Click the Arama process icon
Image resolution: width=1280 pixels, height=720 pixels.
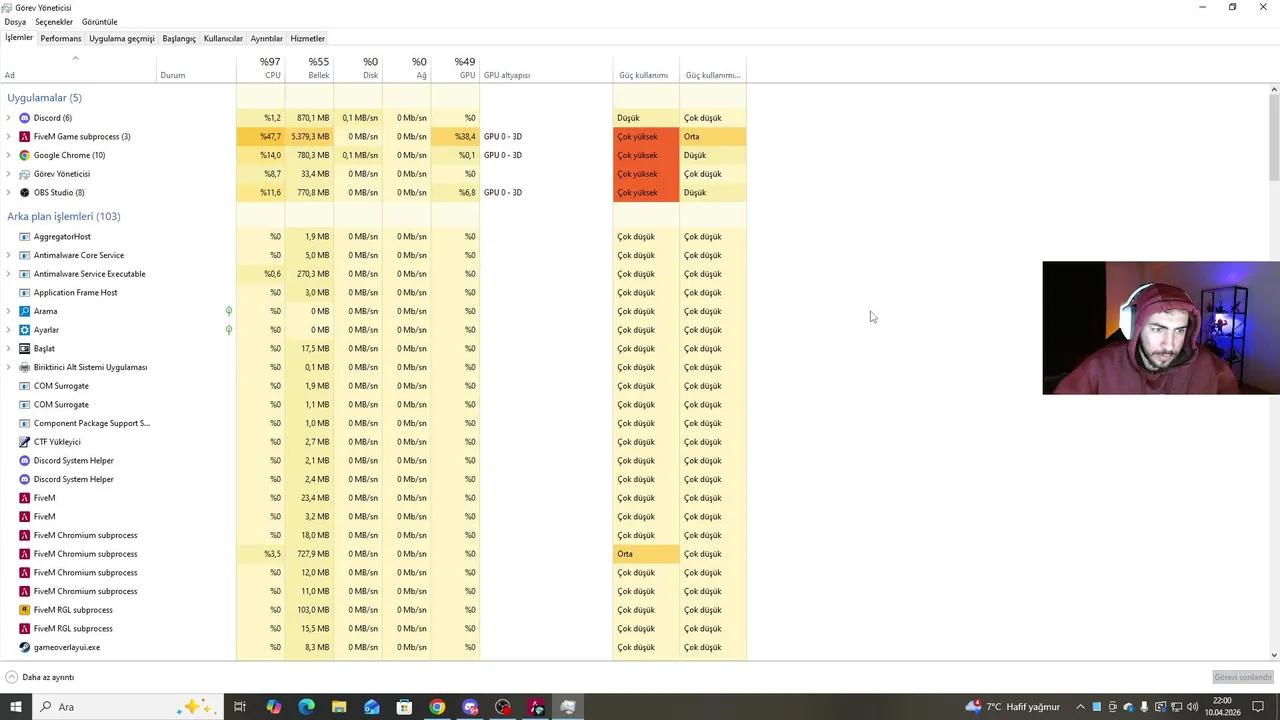(x=25, y=311)
